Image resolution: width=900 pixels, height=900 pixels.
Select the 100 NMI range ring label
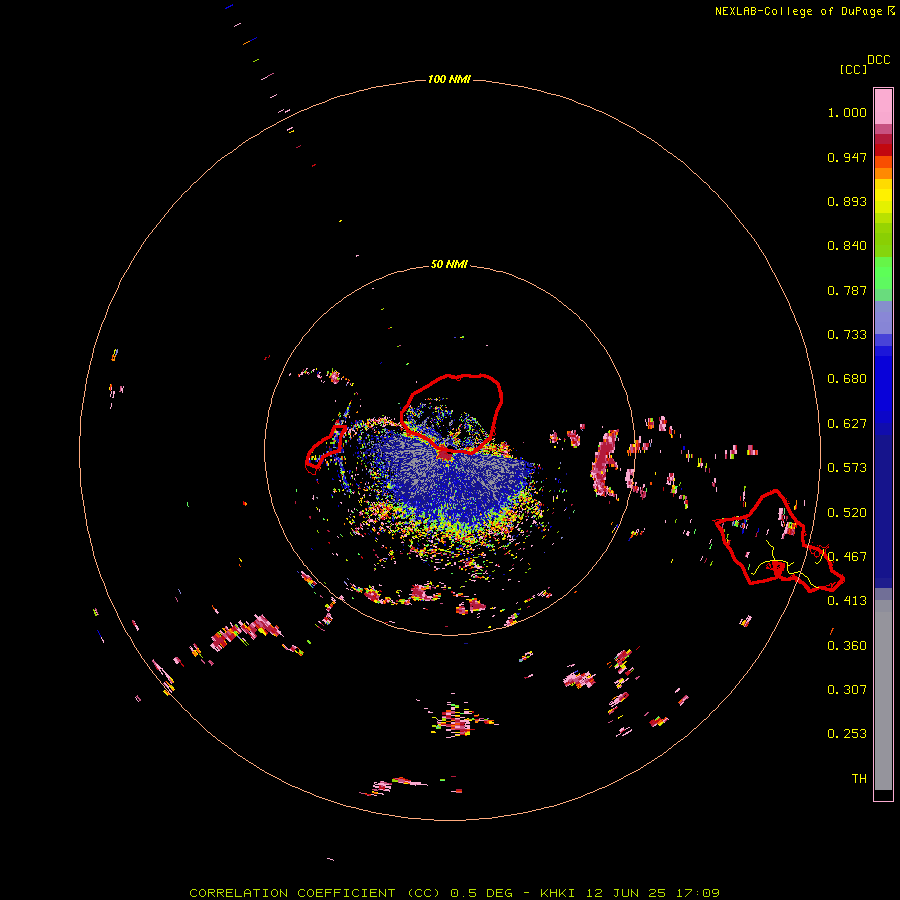(449, 79)
